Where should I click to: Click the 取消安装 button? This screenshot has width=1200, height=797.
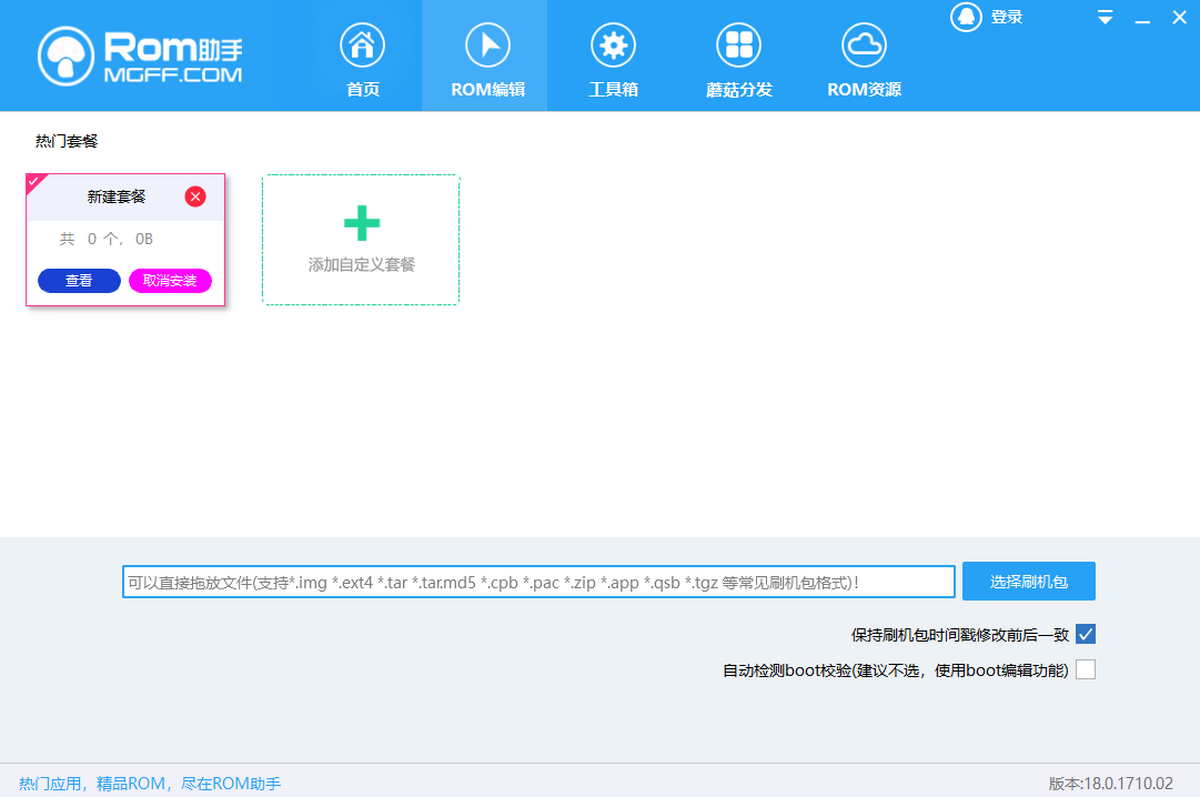[170, 281]
